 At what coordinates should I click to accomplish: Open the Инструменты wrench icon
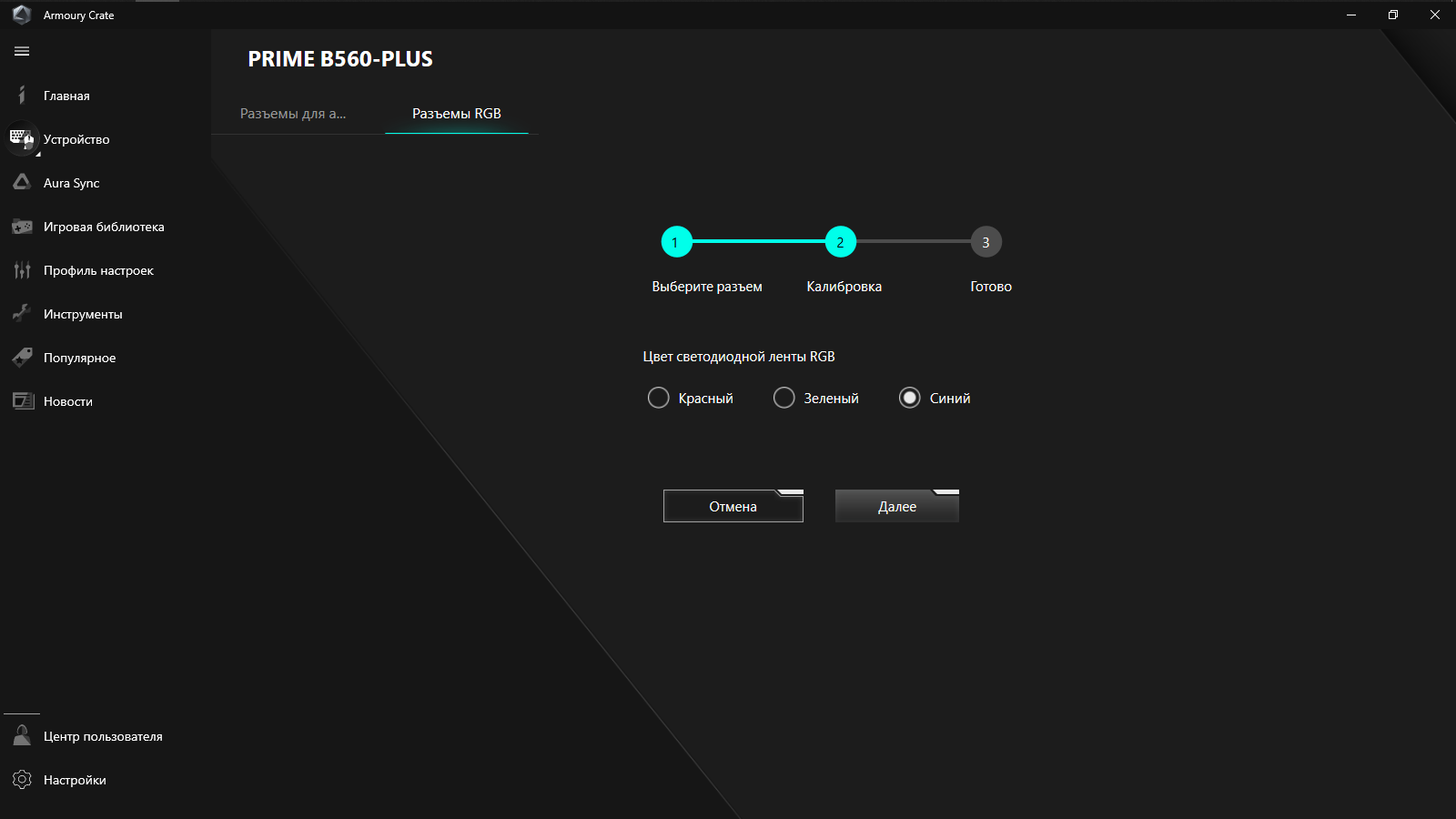coord(22,314)
